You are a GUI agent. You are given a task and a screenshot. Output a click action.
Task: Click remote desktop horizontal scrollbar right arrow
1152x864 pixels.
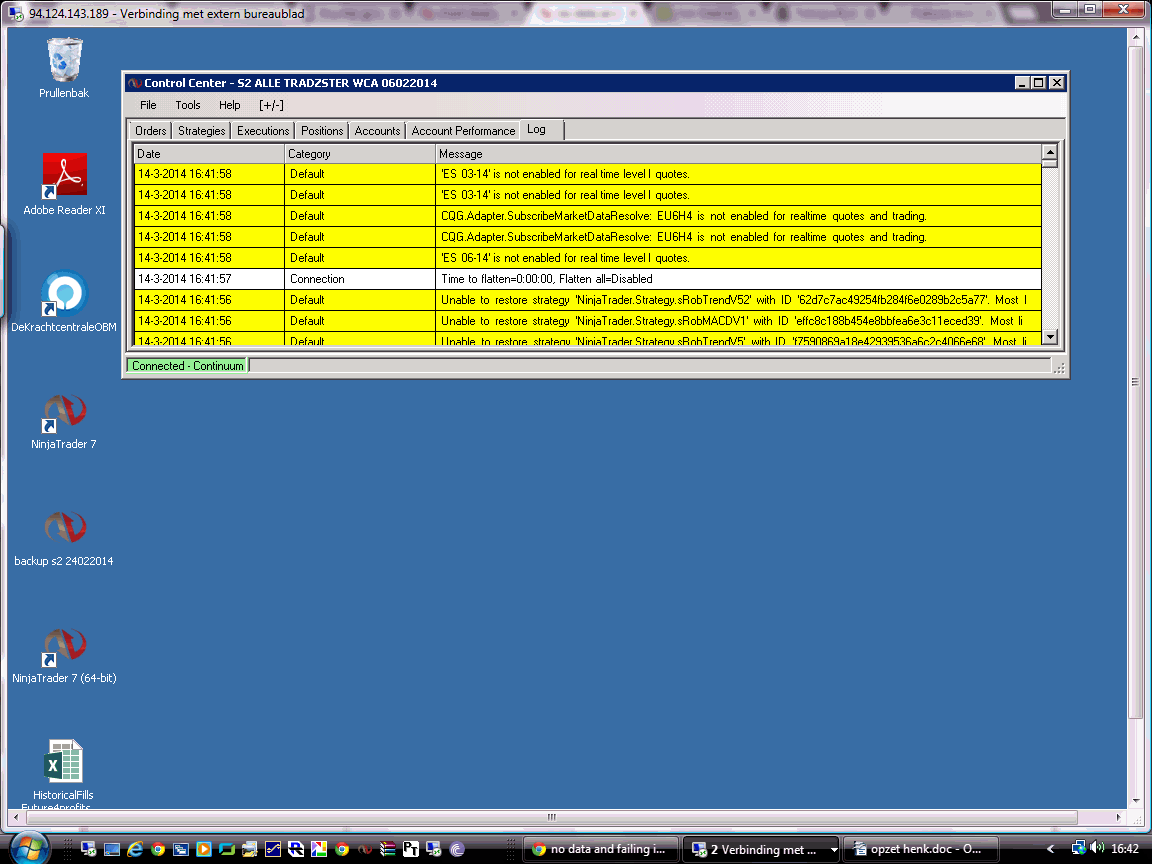coord(1118,817)
